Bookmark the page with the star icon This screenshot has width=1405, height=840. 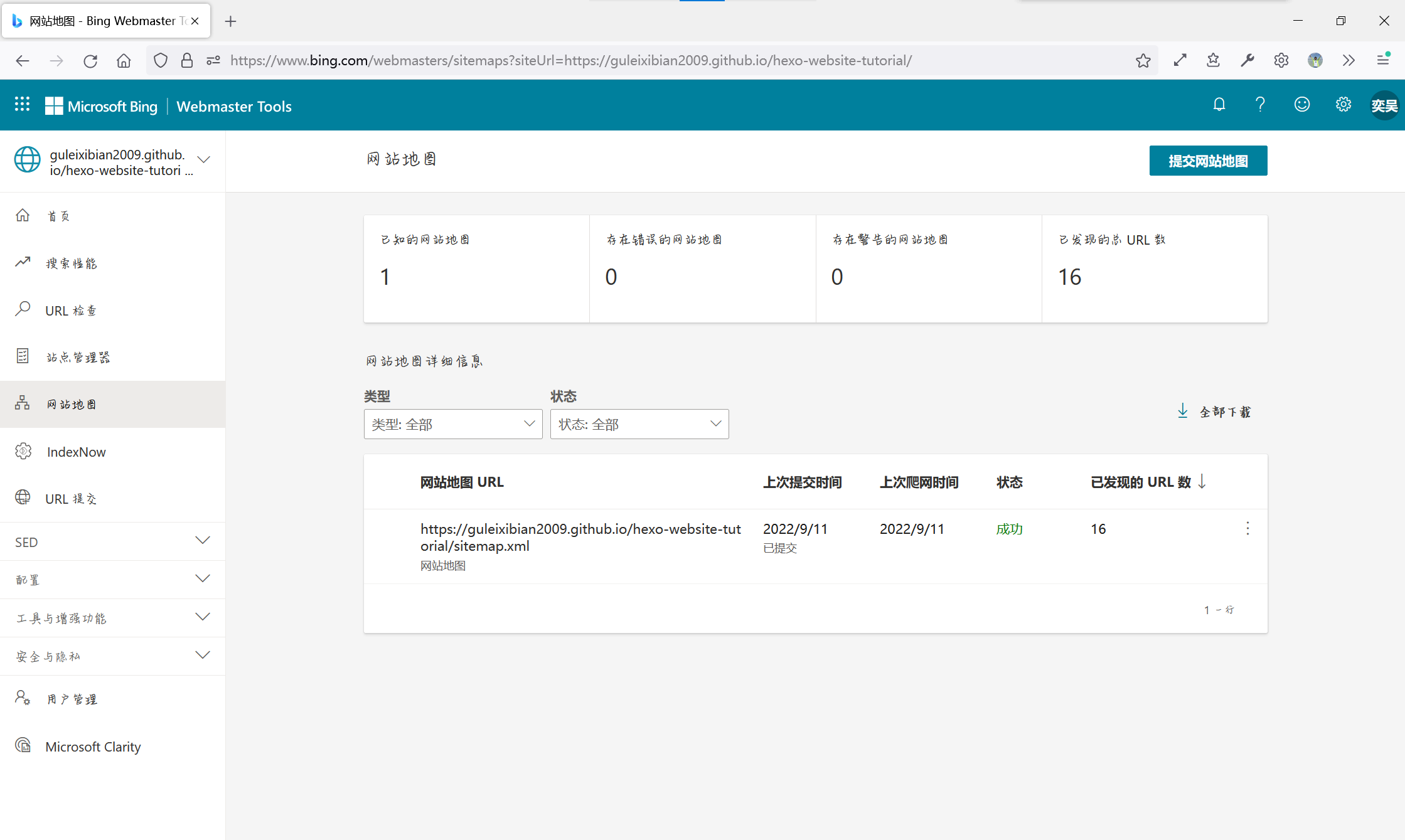[1143, 61]
